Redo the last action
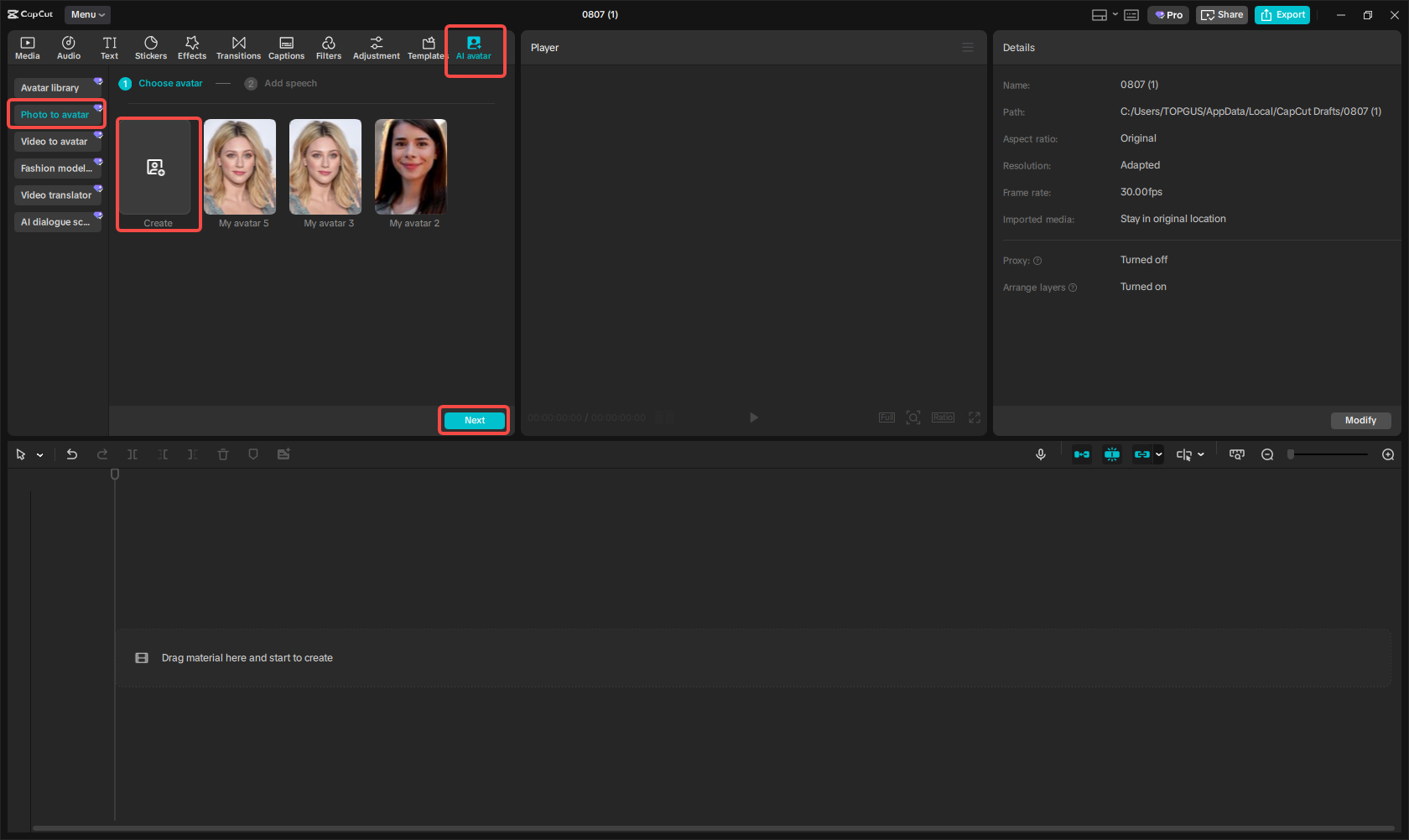 click(x=102, y=454)
